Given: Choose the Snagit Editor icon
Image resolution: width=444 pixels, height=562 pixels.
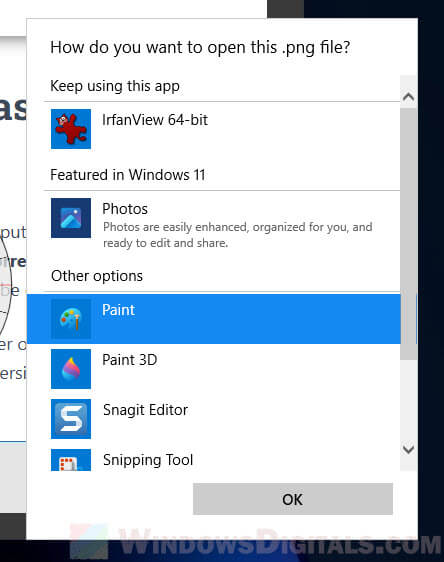Looking at the screenshot, I should pos(71,419).
